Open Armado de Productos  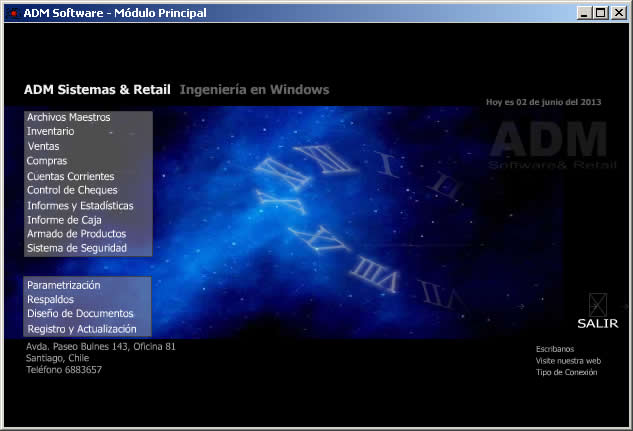click(x=77, y=234)
